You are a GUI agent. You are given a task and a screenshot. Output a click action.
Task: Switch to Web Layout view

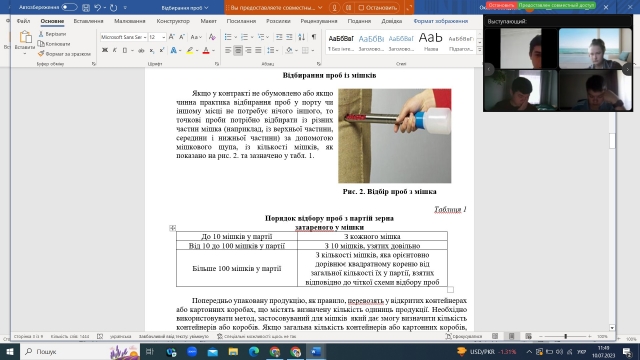(x=528, y=336)
